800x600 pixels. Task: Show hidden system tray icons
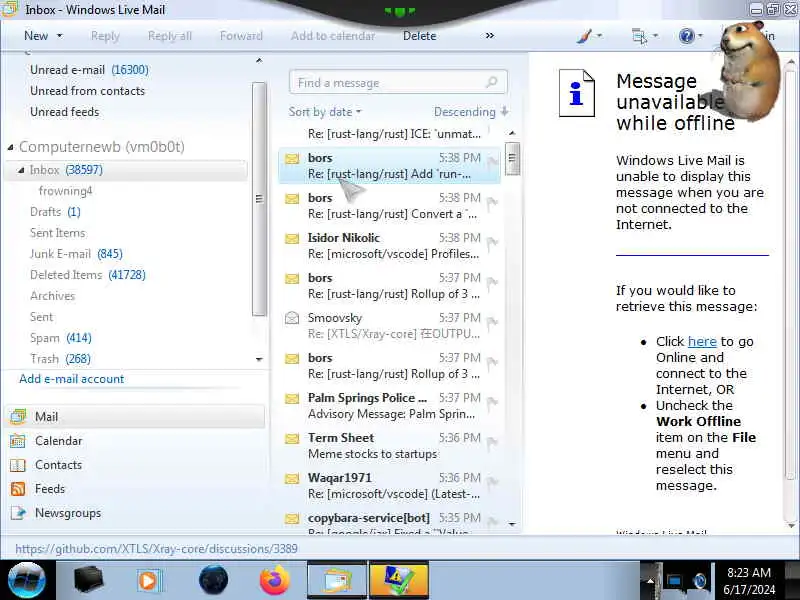pyautogui.click(x=649, y=581)
